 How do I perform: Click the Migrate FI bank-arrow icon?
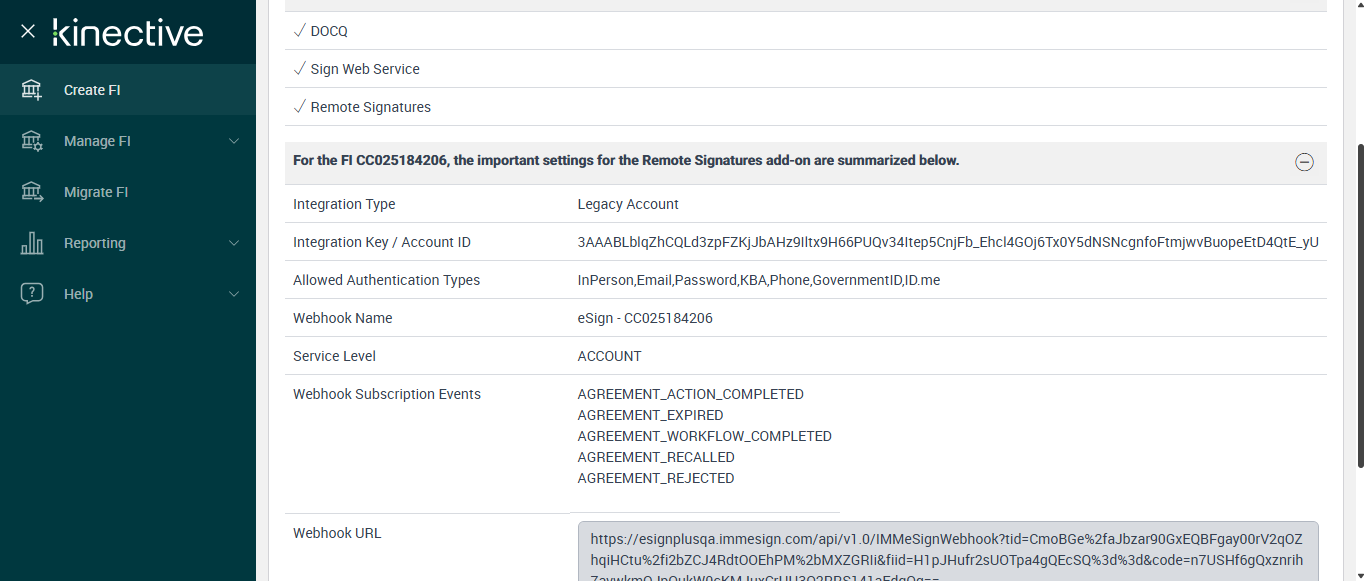[x=32, y=192]
